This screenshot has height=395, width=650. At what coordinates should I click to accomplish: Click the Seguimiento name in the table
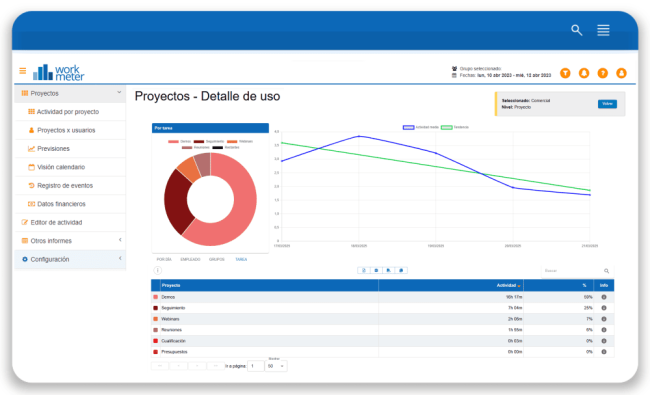coord(173,308)
